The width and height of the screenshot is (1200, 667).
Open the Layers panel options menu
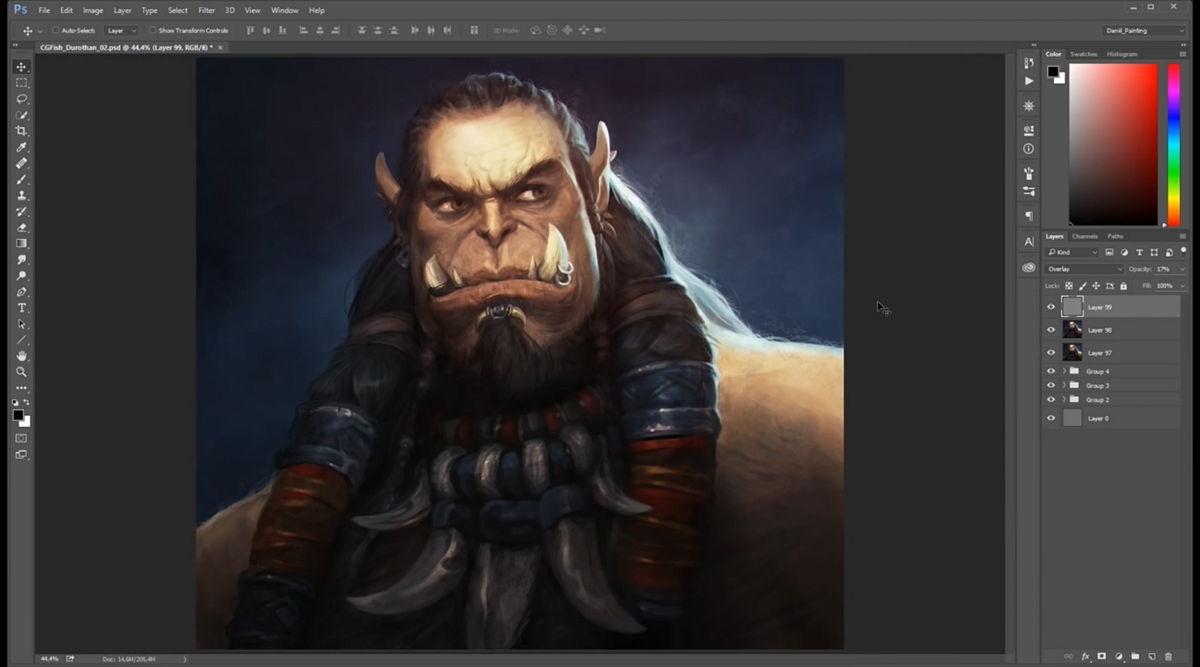point(1182,236)
